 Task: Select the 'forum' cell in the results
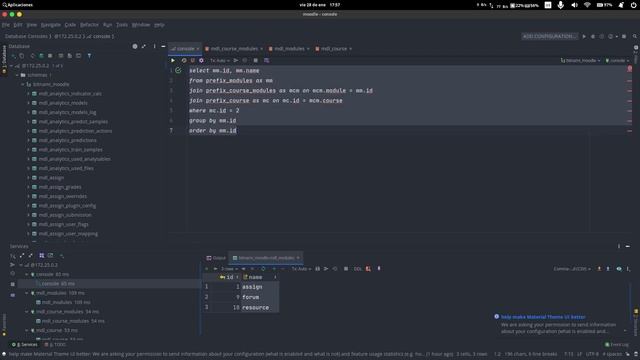pyautogui.click(x=260, y=297)
